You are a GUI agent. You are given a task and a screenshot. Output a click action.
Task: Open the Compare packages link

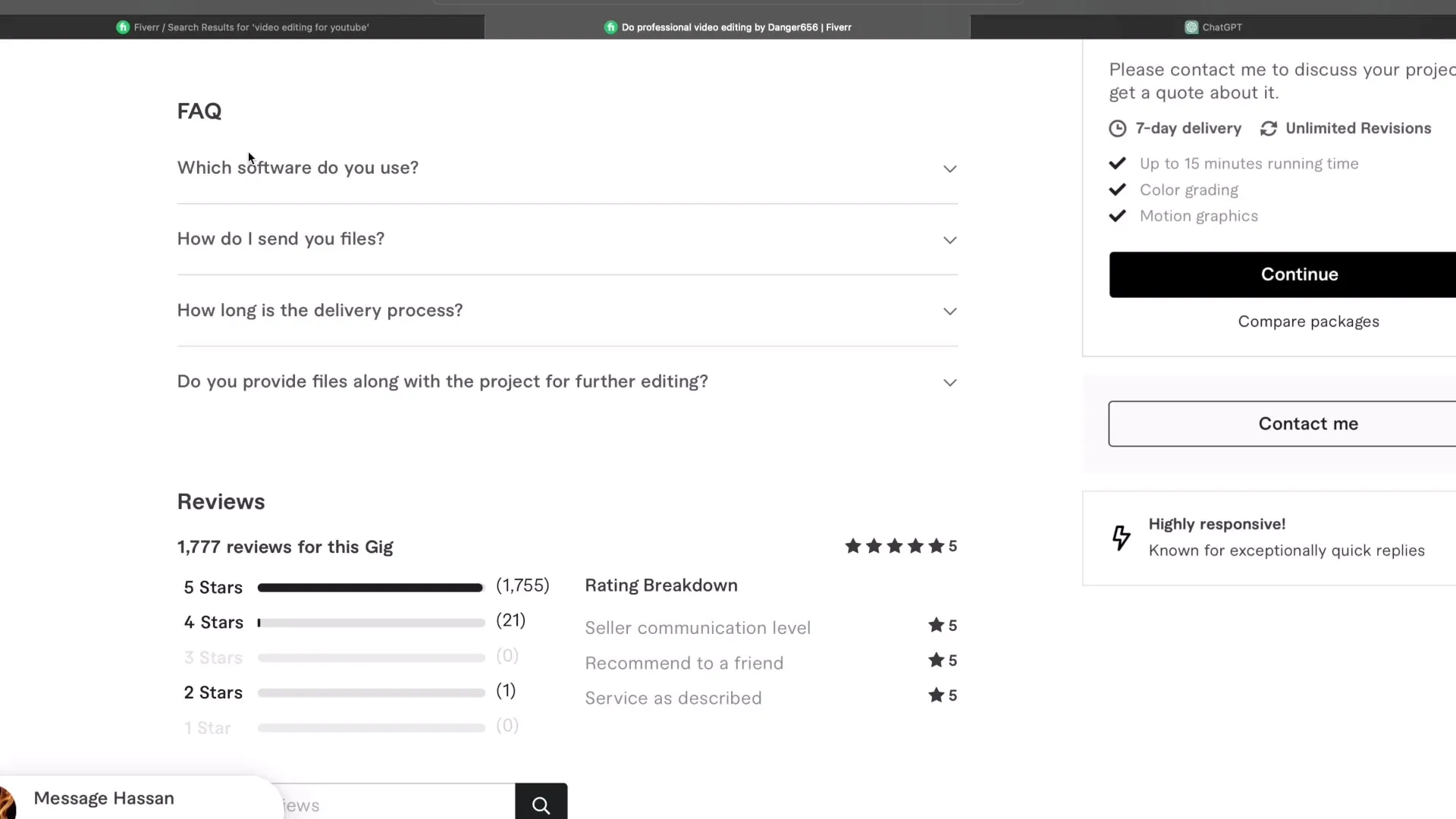pyautogui.click(x=1308, y=322)
